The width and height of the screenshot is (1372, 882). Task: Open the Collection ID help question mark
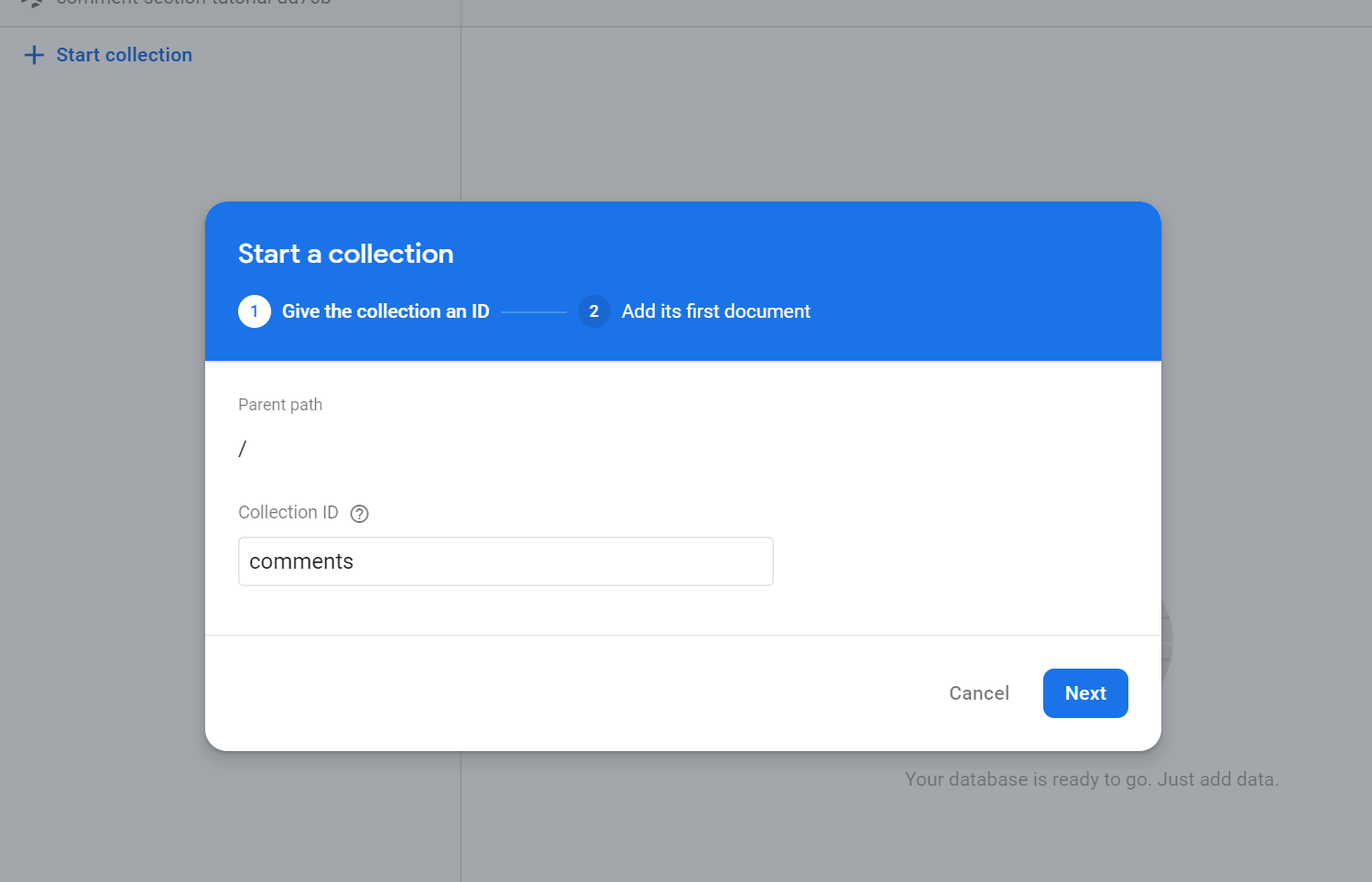(359, 514)
